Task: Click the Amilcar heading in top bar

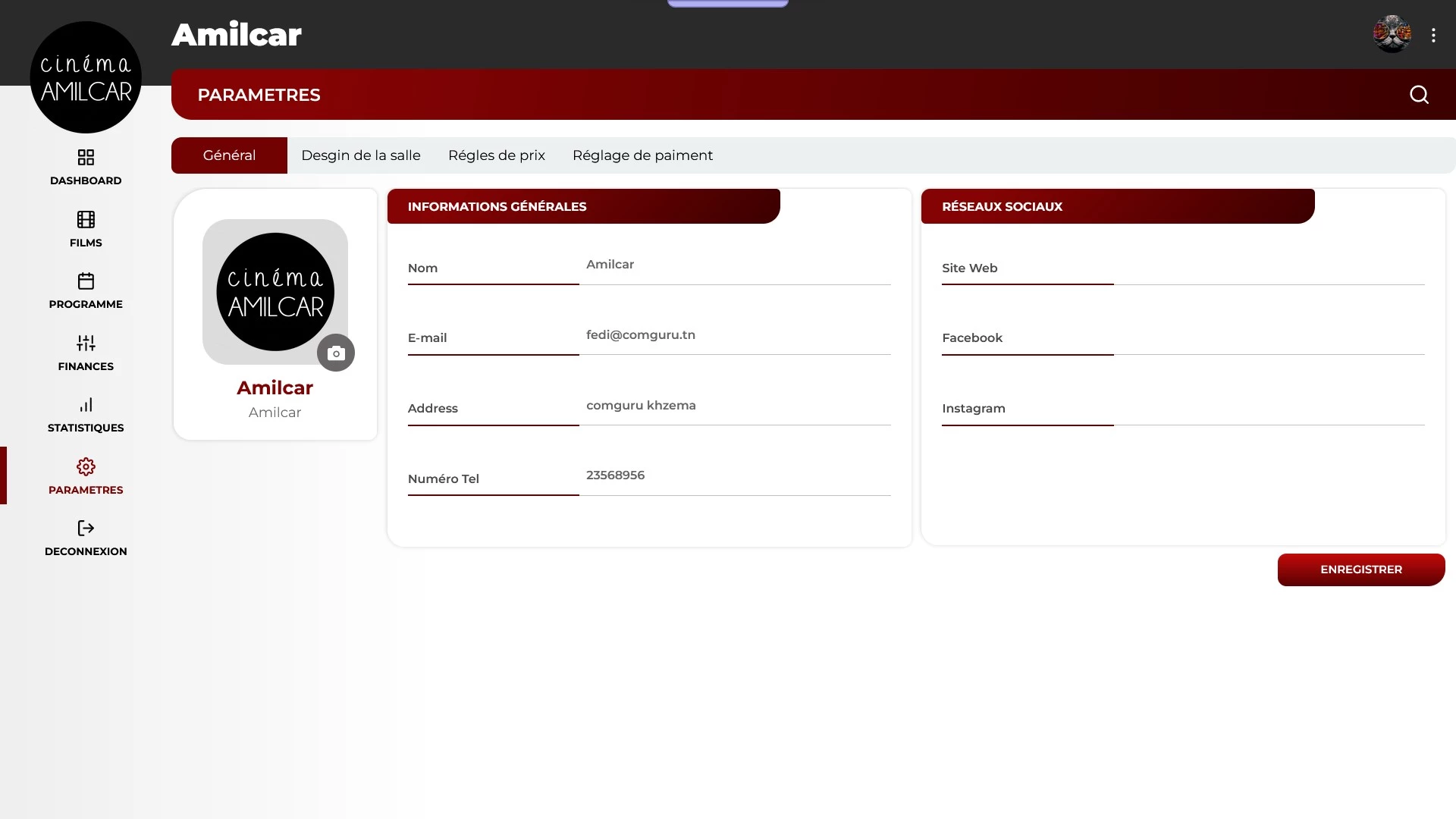Action: (237, 35)
